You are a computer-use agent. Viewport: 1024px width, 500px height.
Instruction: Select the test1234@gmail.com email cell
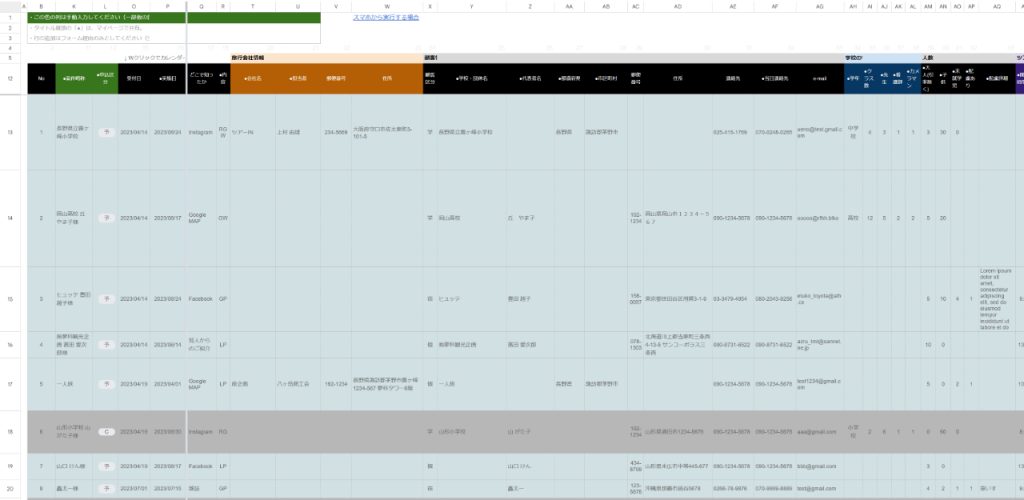tap(819, 383)
